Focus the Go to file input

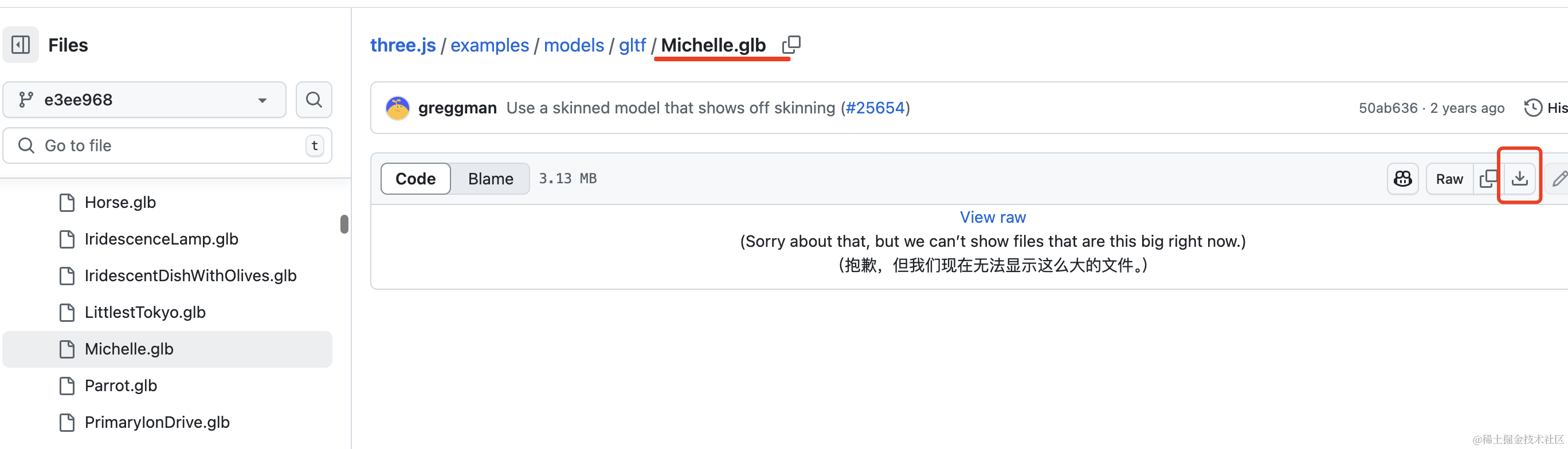click(x=167, y=145)
